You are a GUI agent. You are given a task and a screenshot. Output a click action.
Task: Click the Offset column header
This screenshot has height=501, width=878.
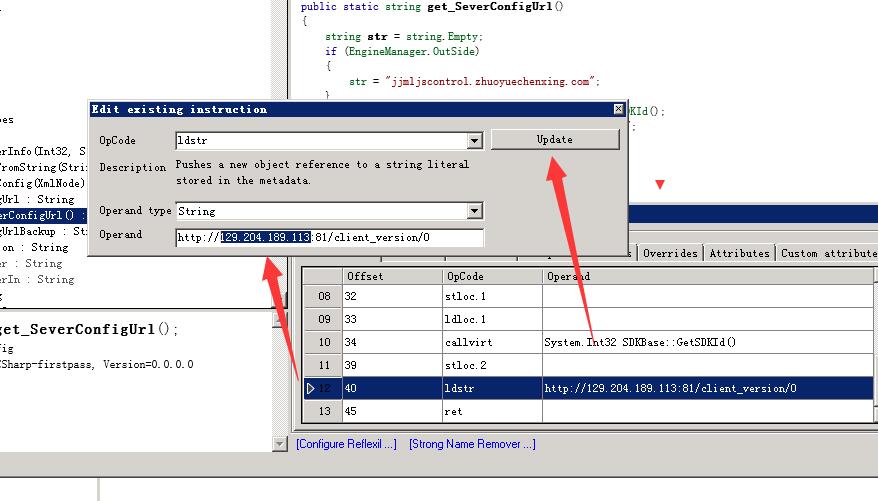click(390, 275)
